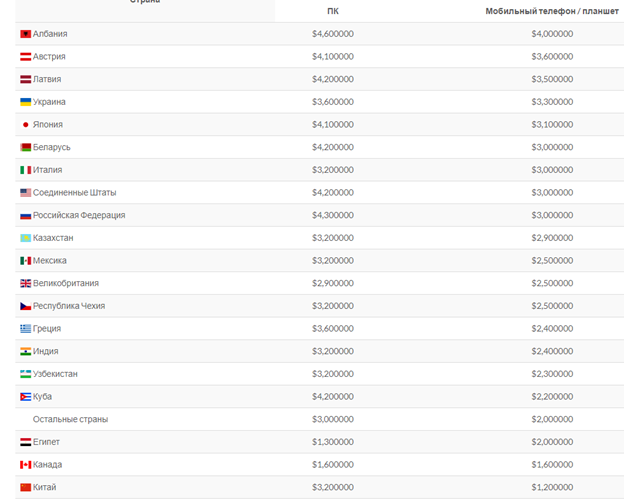
Task: Select the Казахстан country name
Action: [x=53, y=238]
